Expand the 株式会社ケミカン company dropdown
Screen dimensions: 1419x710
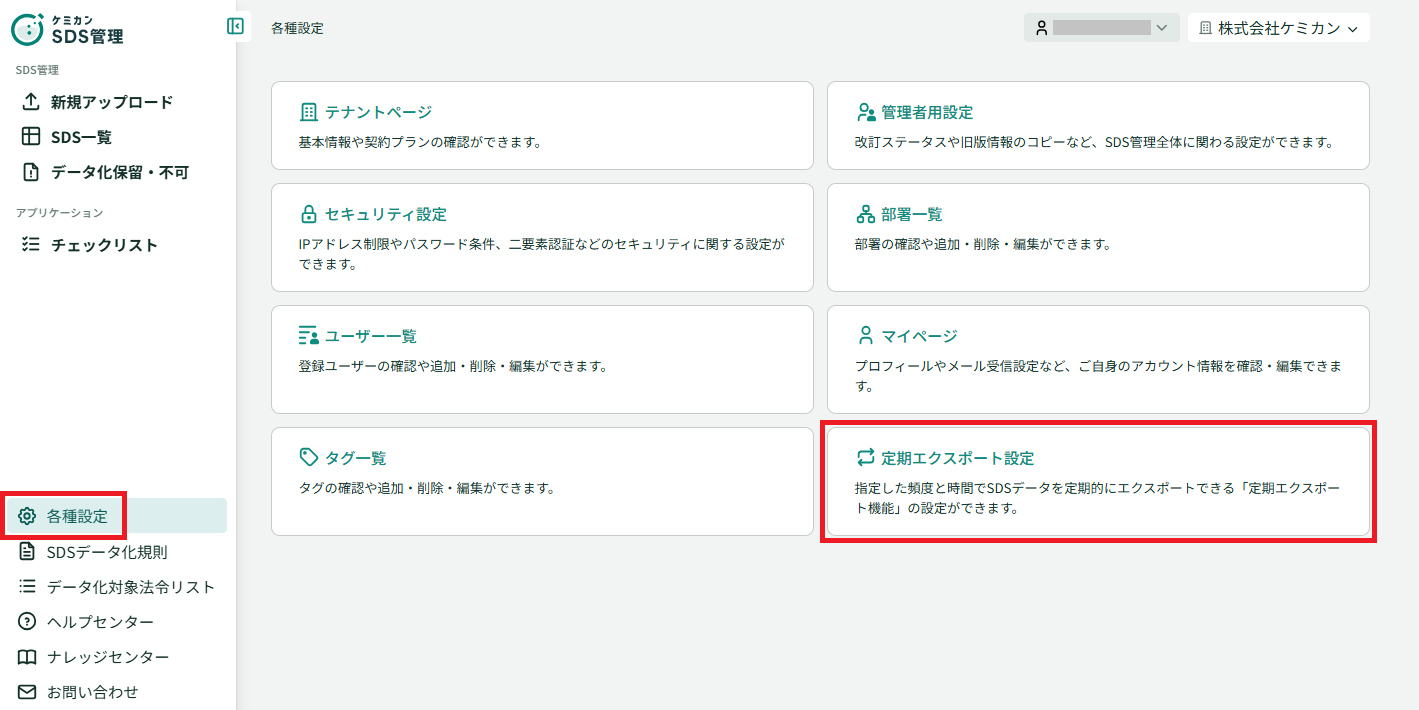1278,28
